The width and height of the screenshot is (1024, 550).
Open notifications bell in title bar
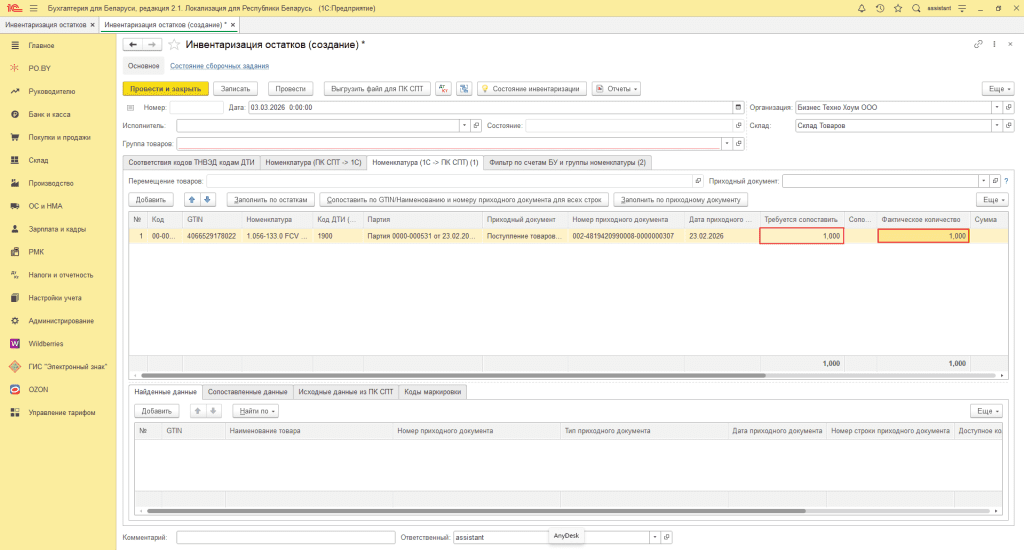pyautogui.click(x=862, y=7)
